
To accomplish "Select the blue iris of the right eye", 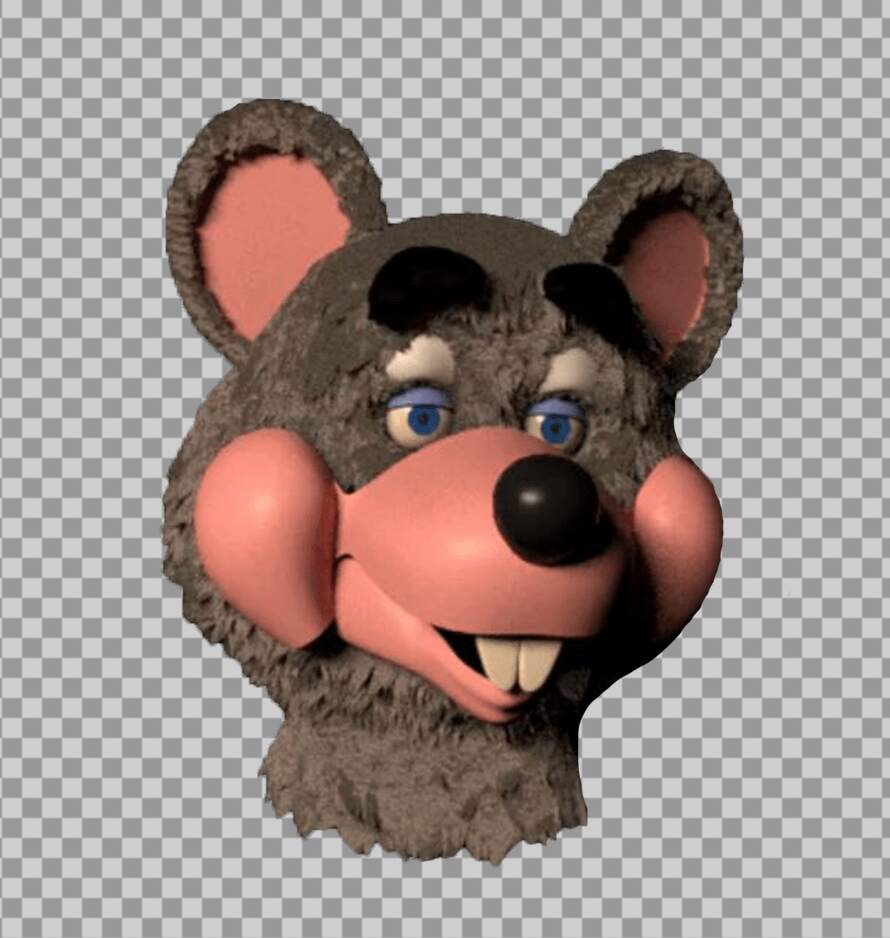I will click(x=559, y=430).
